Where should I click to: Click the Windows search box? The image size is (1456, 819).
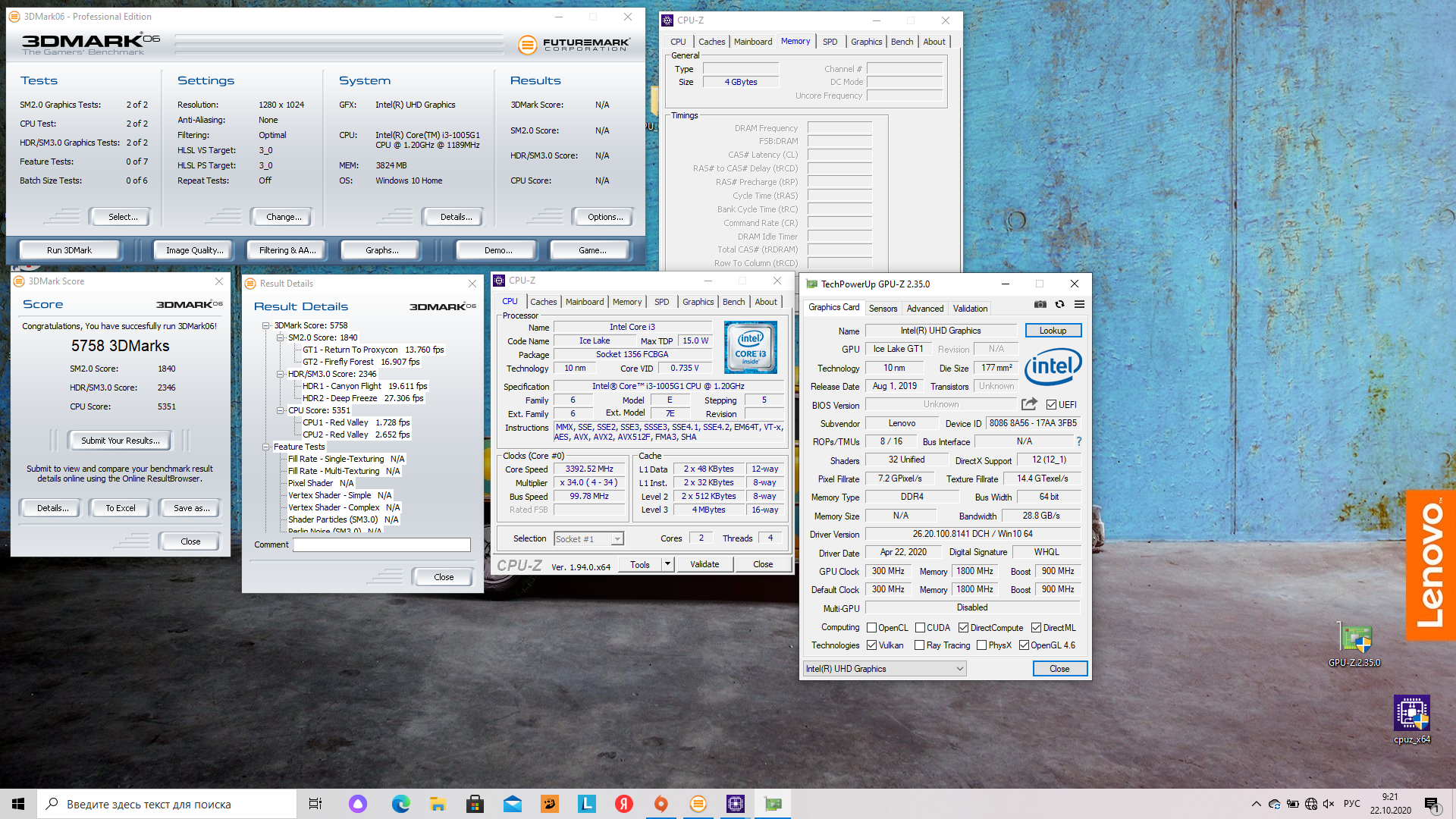[x=167, y=804]
